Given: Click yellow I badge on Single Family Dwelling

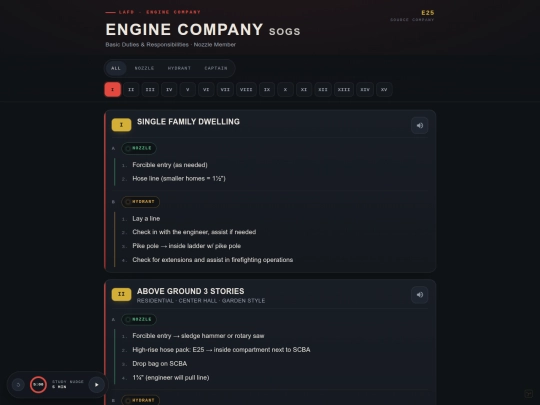Looking at the screenshot, I should point(121,125).
